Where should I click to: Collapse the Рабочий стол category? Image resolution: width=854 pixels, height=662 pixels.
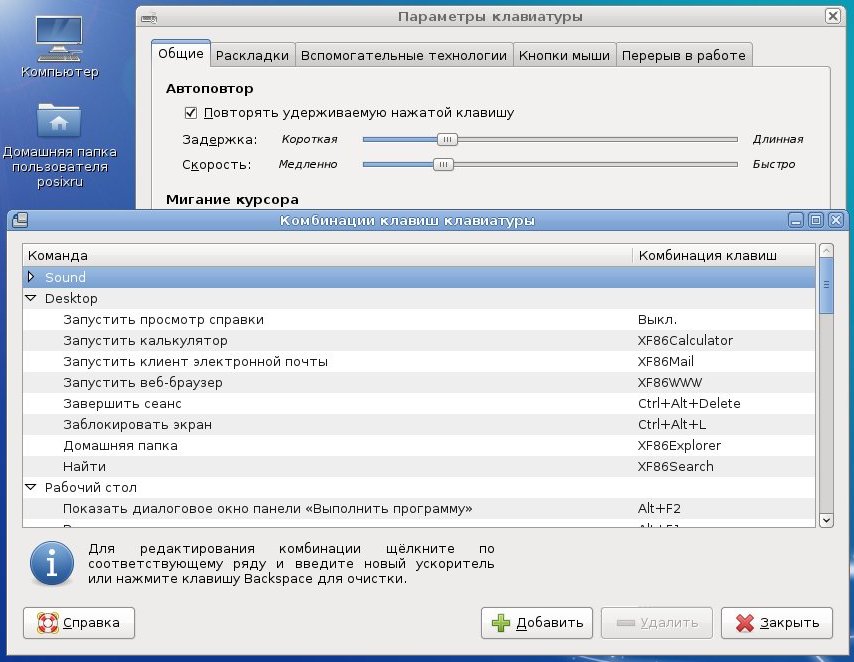coord(31,487)
